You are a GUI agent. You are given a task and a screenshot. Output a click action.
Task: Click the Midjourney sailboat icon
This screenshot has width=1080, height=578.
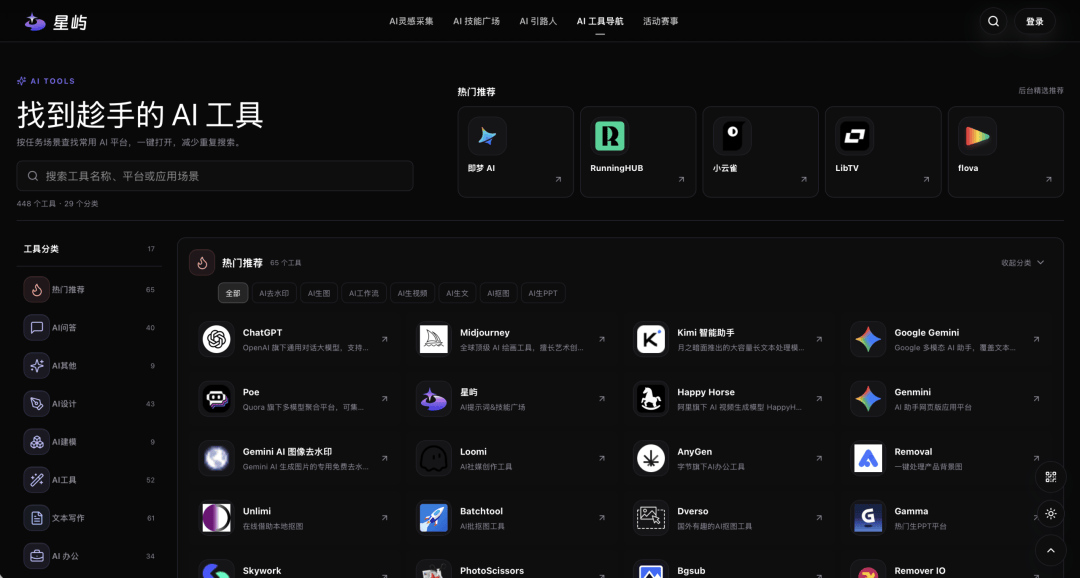(x=433, y=339)
